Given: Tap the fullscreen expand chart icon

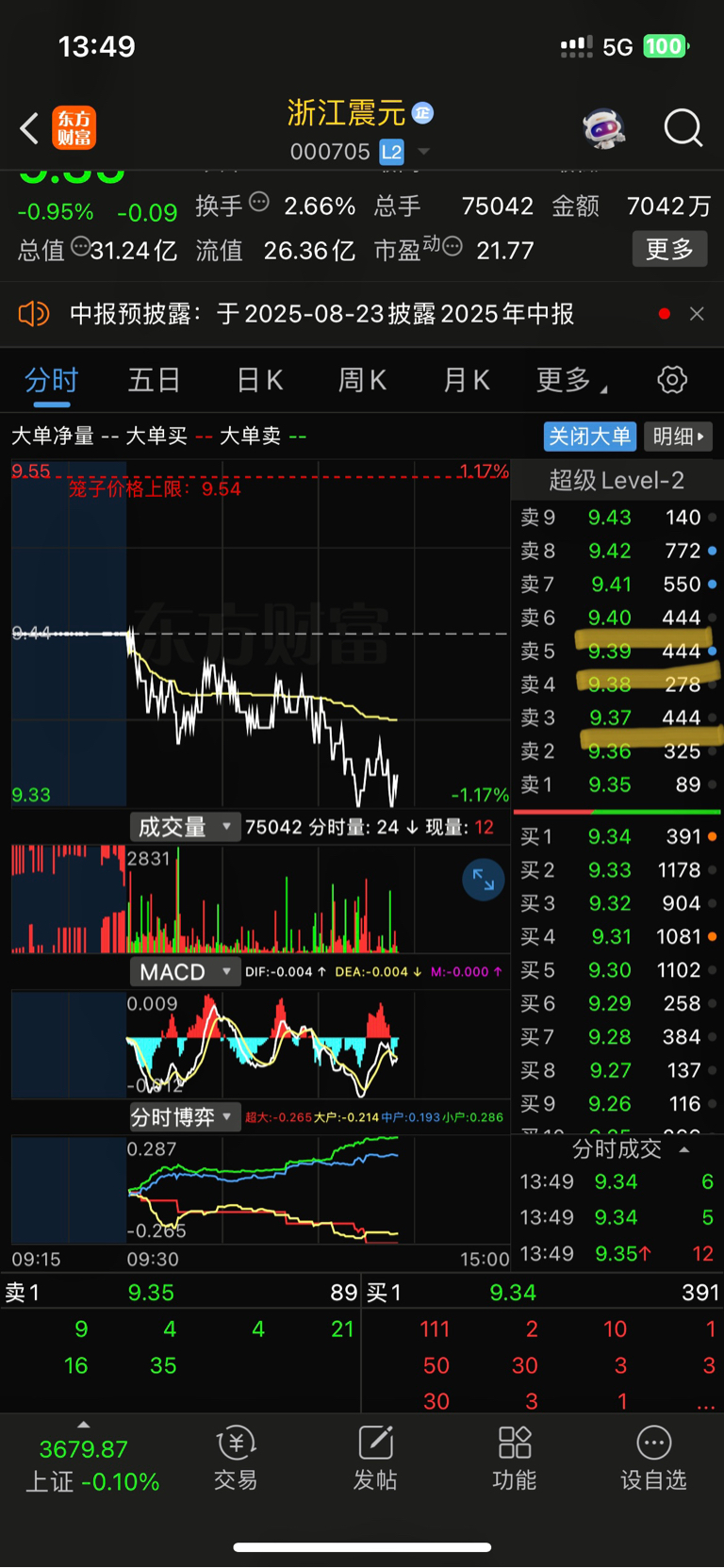Looking at the screenshot, I should click(484, 880).
